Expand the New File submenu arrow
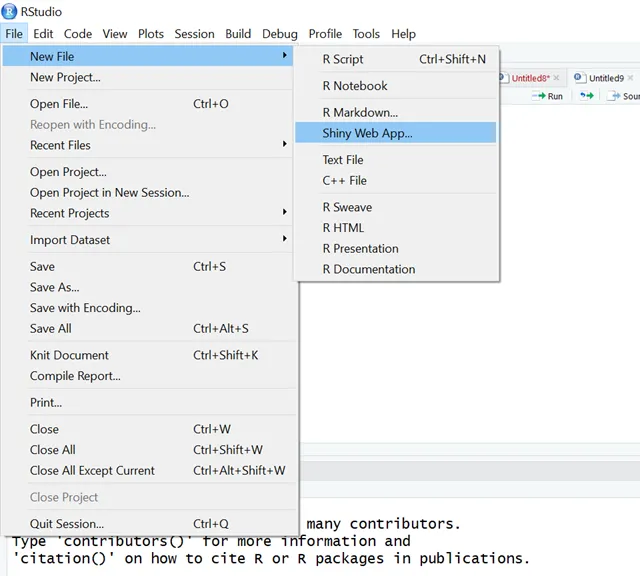This screenshot has height=576, width=640. pyautogui.click(x=284, y=55)
